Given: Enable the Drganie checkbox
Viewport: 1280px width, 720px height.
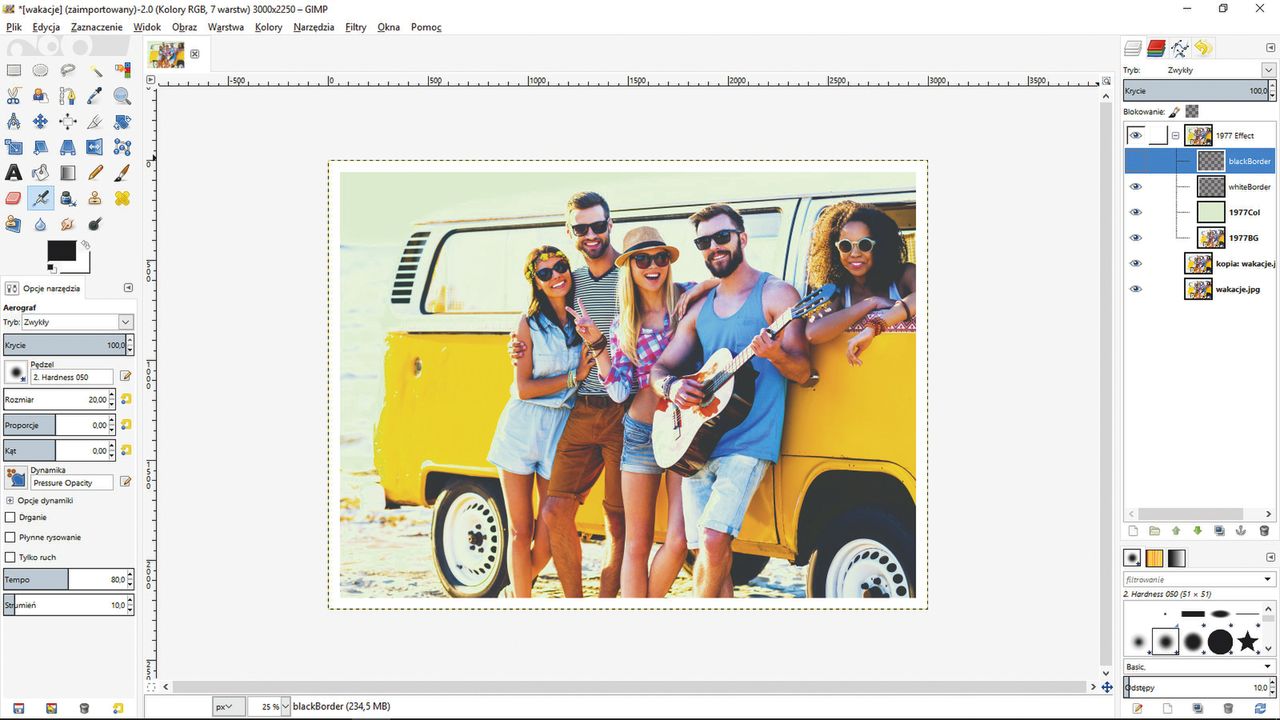Looking at the screenshot, I should [x=11, y=517].
